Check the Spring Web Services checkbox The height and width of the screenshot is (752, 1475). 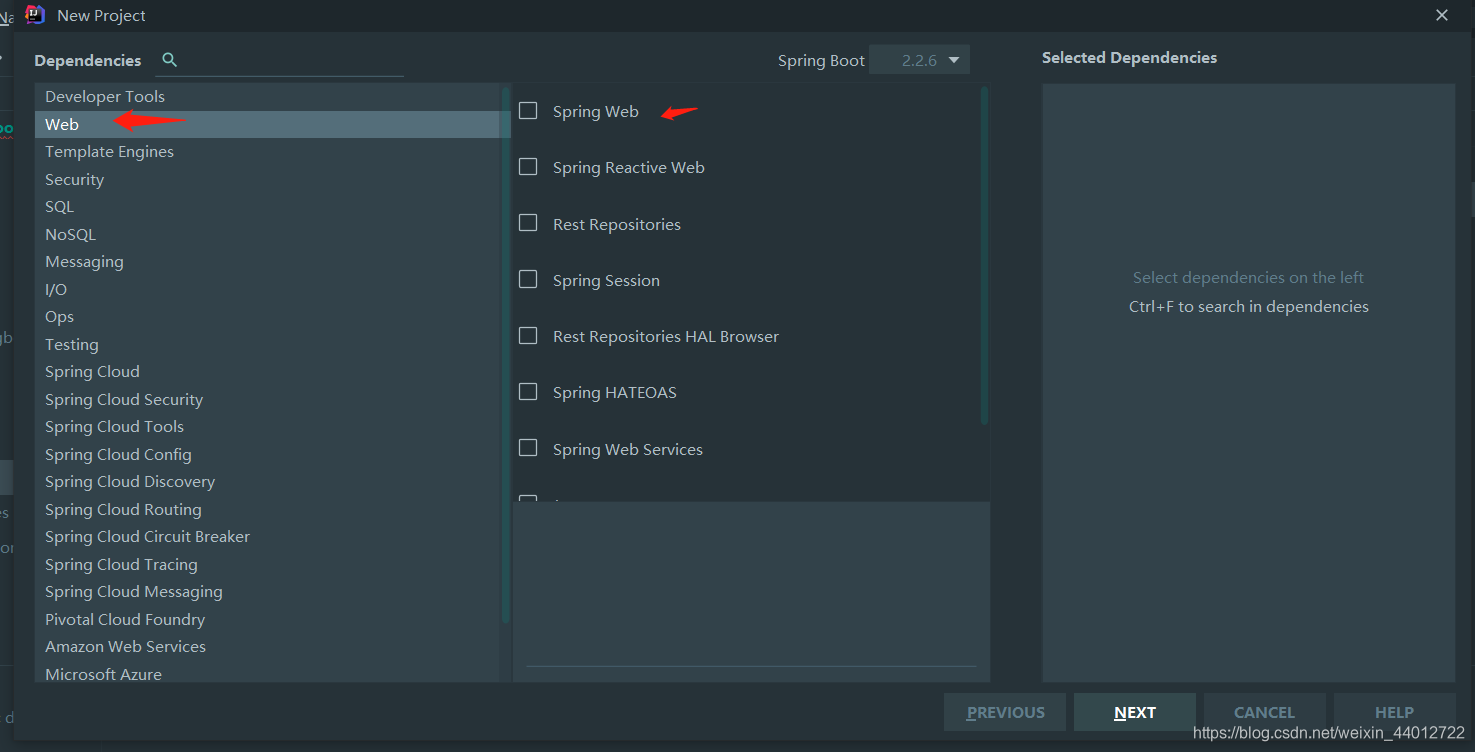[528, 448]
